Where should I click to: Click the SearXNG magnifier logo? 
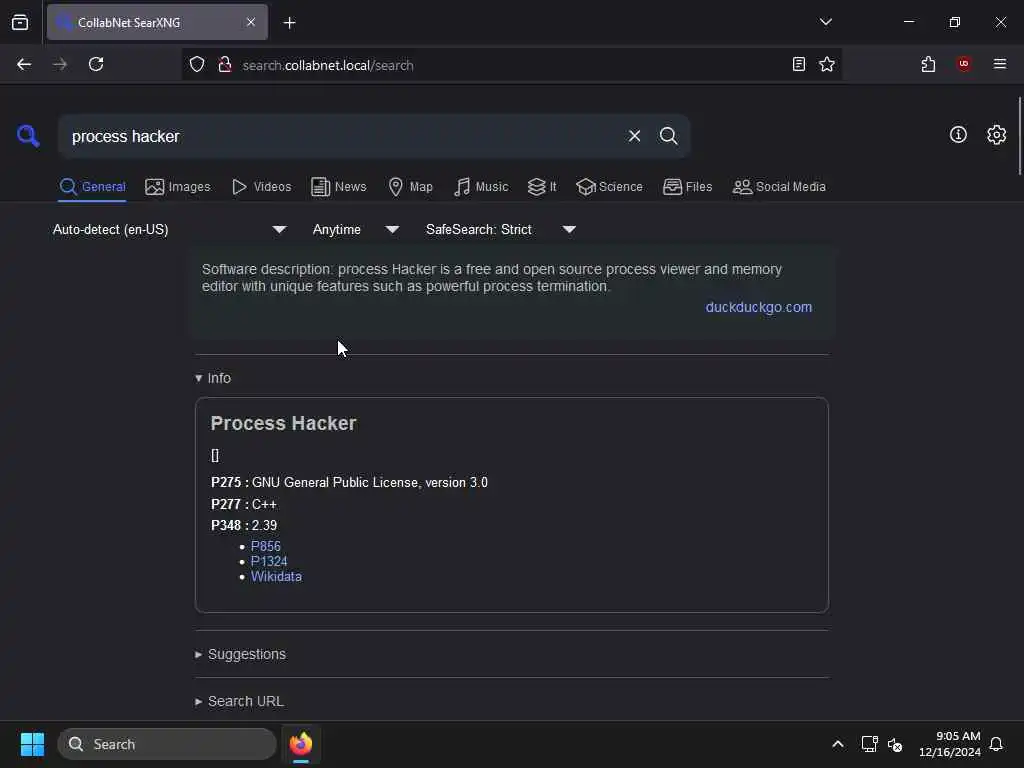coord(28,136)
